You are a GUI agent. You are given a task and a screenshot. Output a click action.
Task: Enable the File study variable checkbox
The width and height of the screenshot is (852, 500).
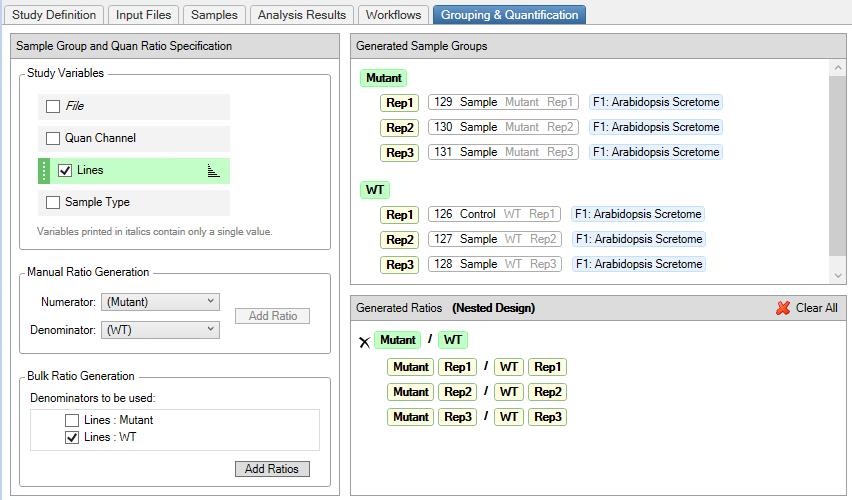point(53,106)
